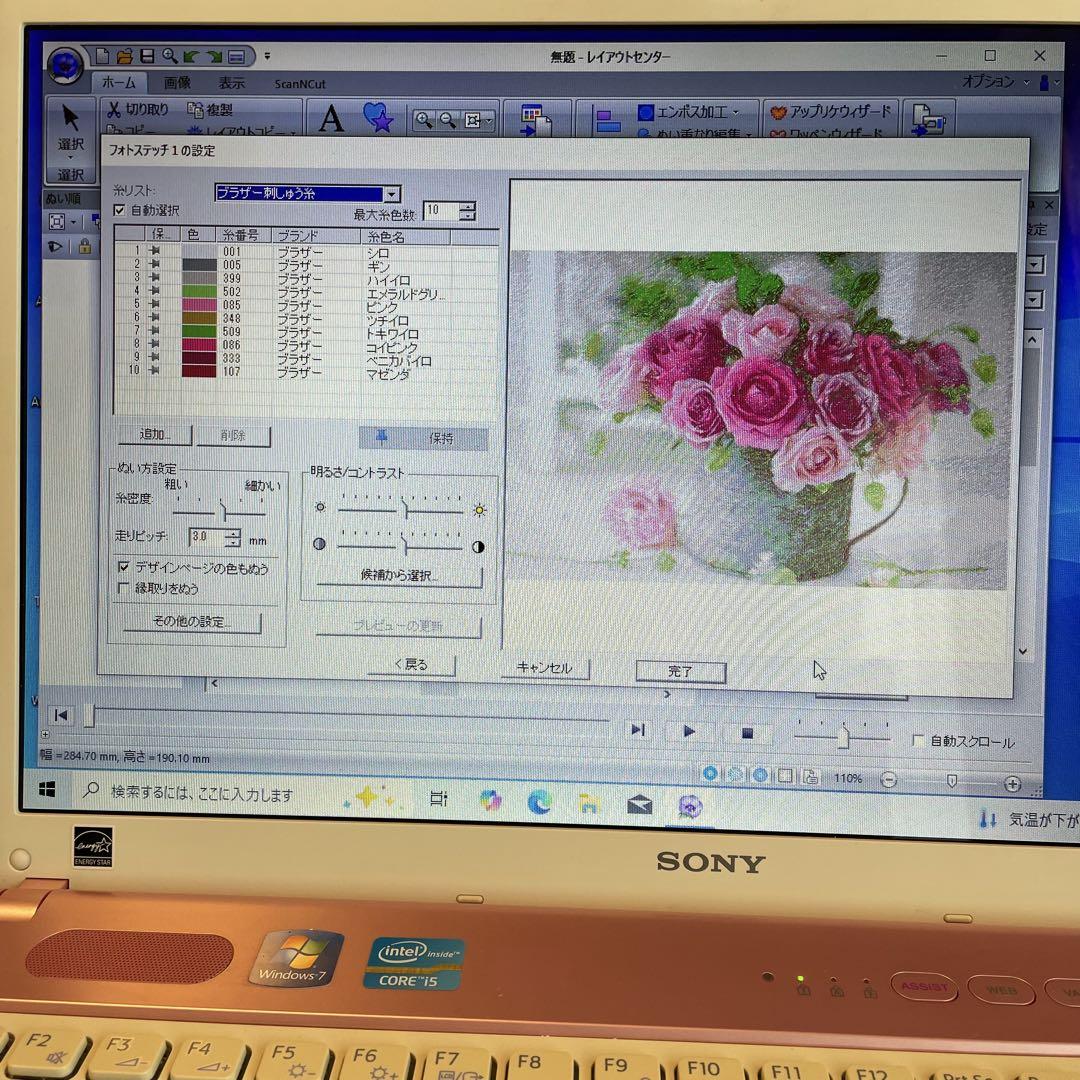Click the 糸密度 density slider handle
The height and width of the screenshot is (1080, 1080).
[x=222, y=510]
